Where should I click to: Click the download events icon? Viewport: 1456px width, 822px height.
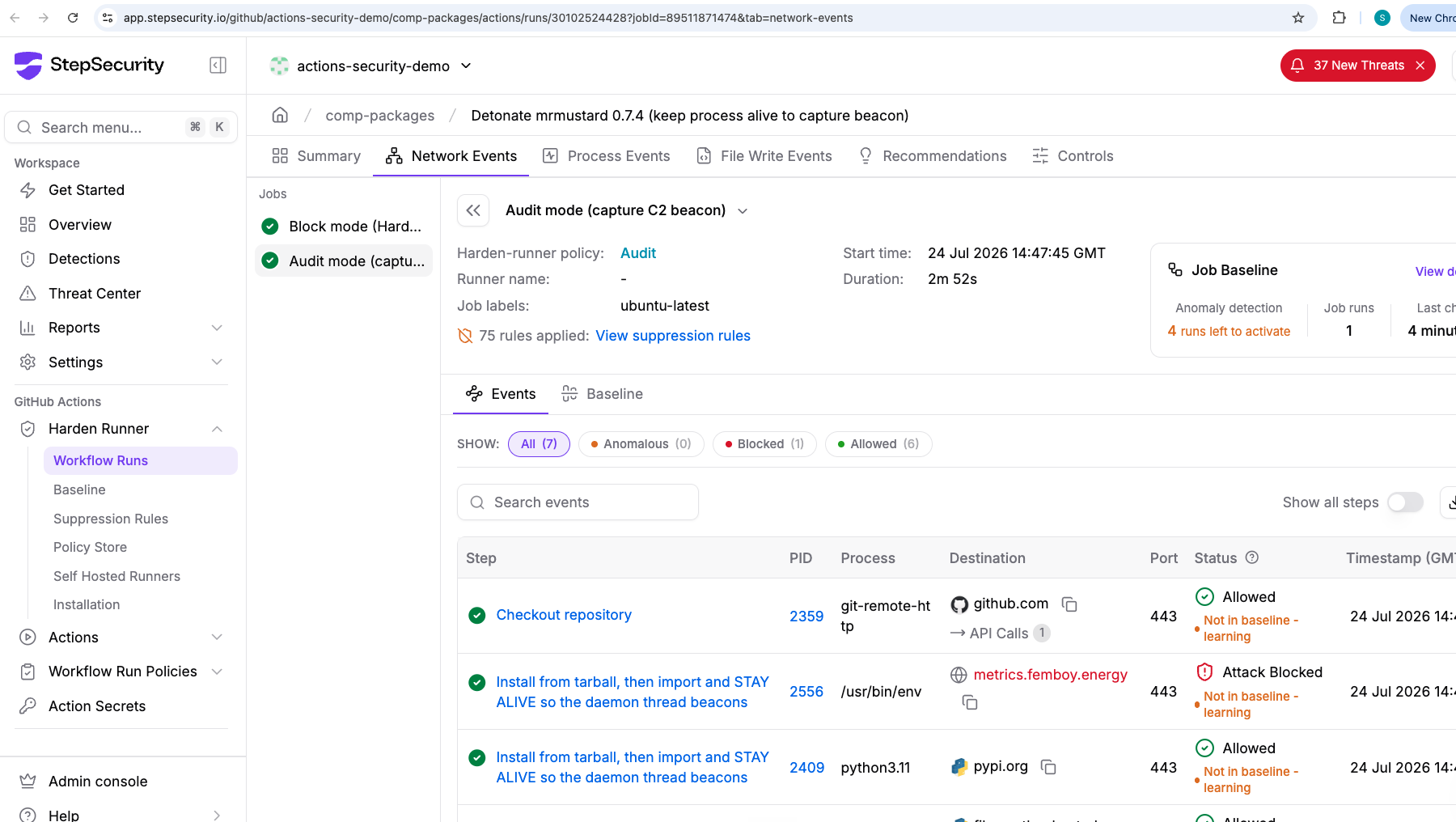1450,502
